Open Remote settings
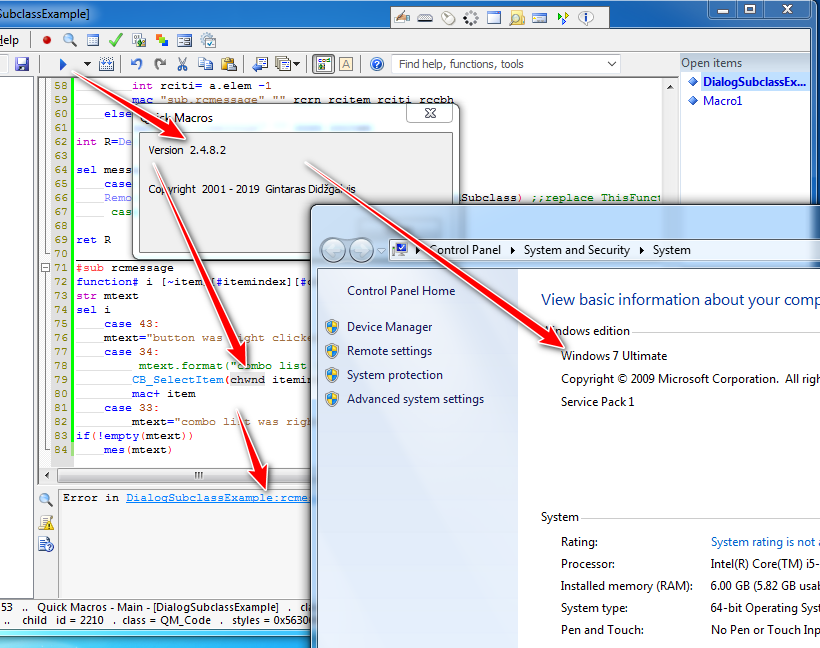This screenshot has width=820, height=648. (390, 351)
